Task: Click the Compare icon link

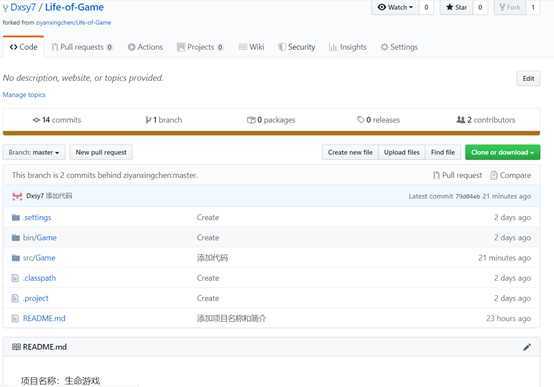Action: pyautogui.click(x=494, y=175)
